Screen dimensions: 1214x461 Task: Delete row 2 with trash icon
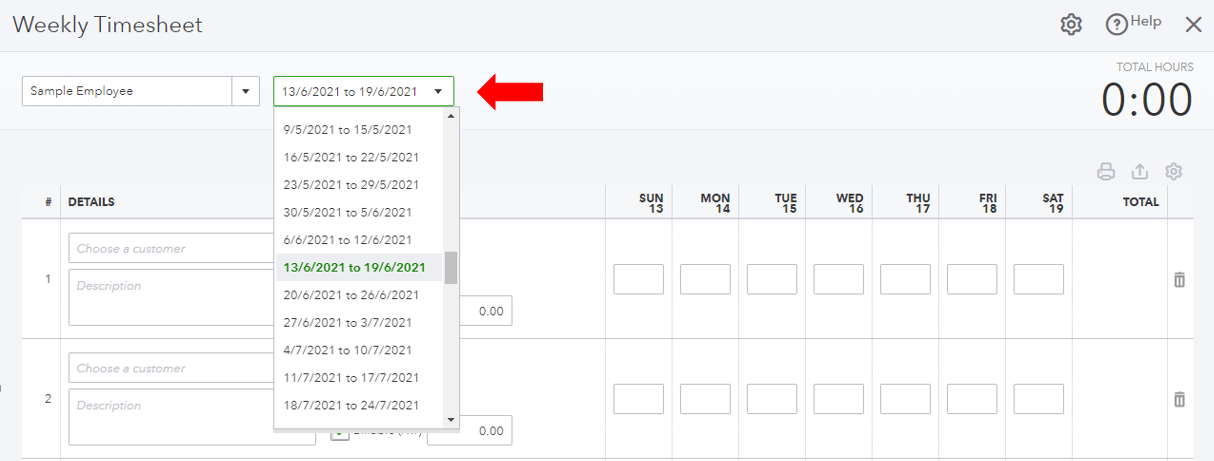point(1179,399)
